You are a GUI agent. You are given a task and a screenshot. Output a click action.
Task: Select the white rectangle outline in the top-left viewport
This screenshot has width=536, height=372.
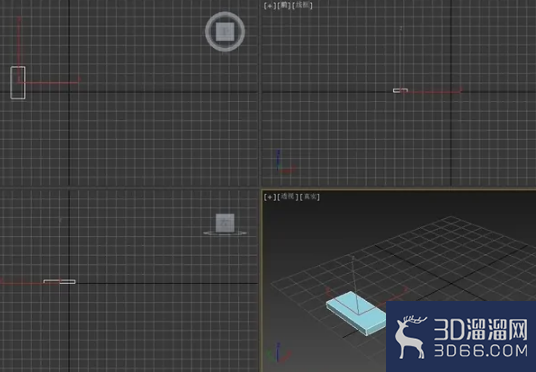click(x=18, y=83)
